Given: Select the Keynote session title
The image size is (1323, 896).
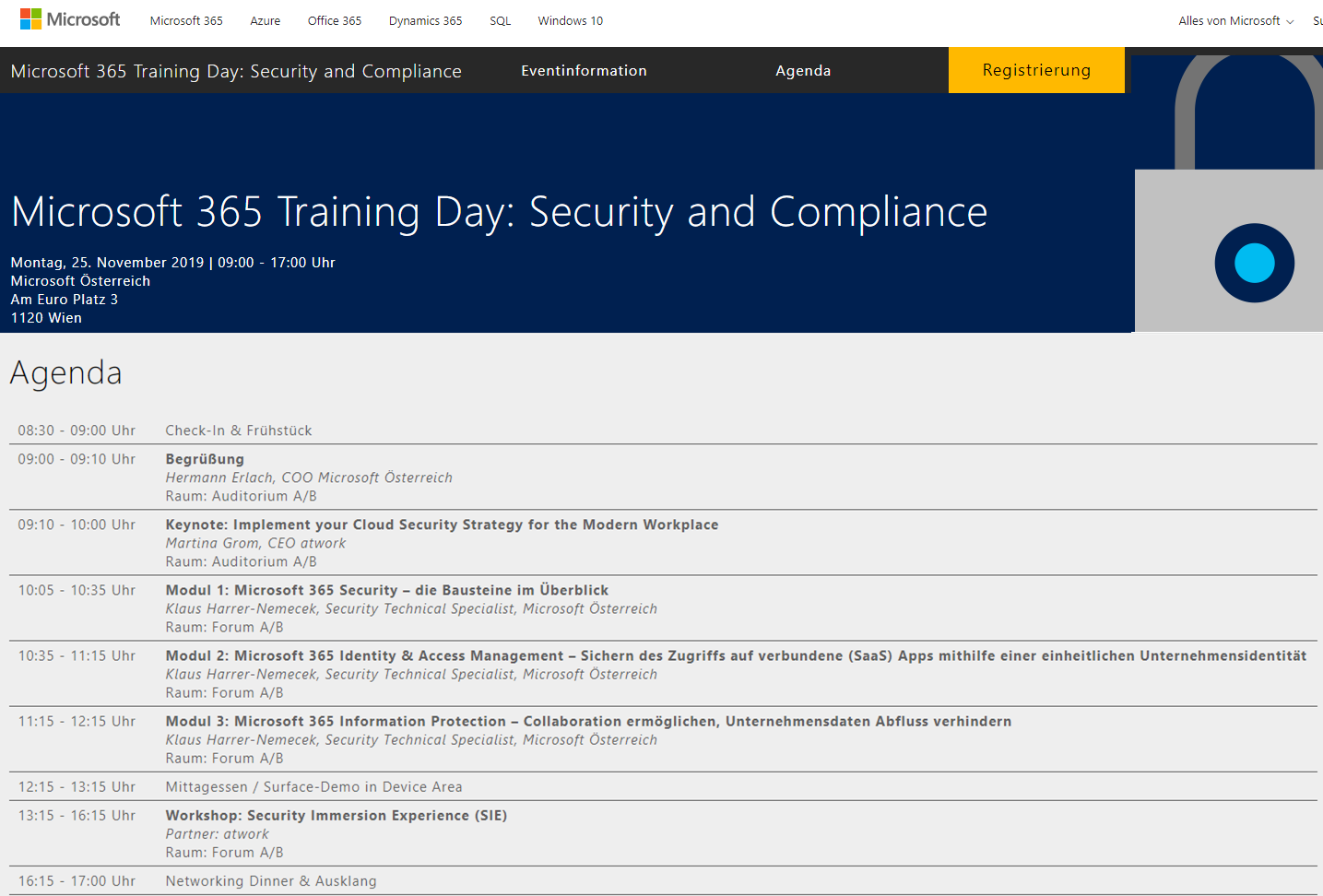Looking at the screenshot, I should click(442, 525).
